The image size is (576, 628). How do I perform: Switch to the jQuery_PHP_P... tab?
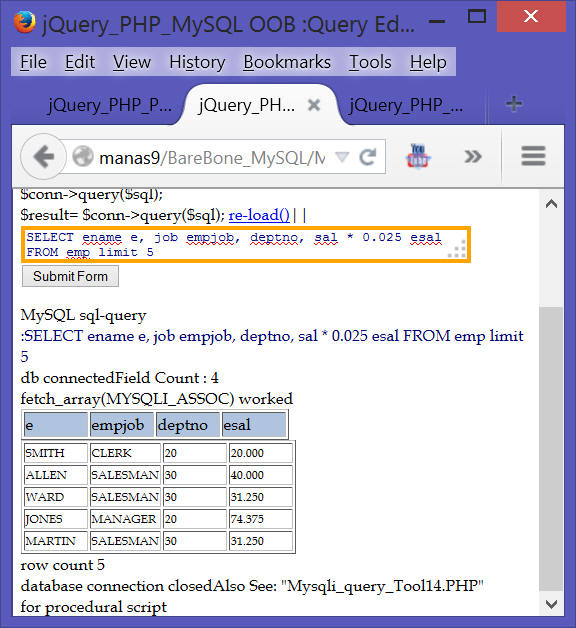(x=110, y=105)
